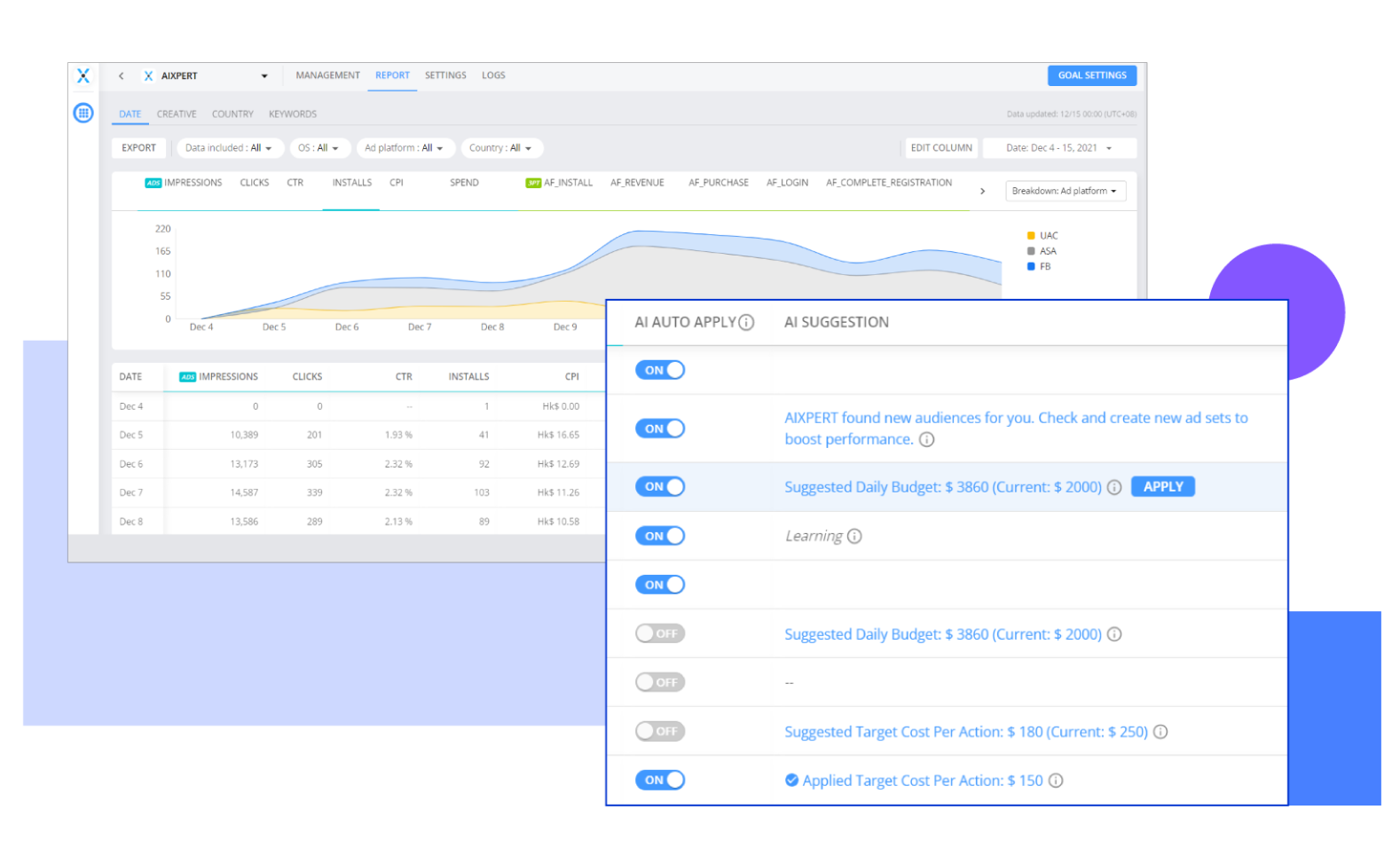Sort table by the CLICKS column header

[x=307, y=377]
